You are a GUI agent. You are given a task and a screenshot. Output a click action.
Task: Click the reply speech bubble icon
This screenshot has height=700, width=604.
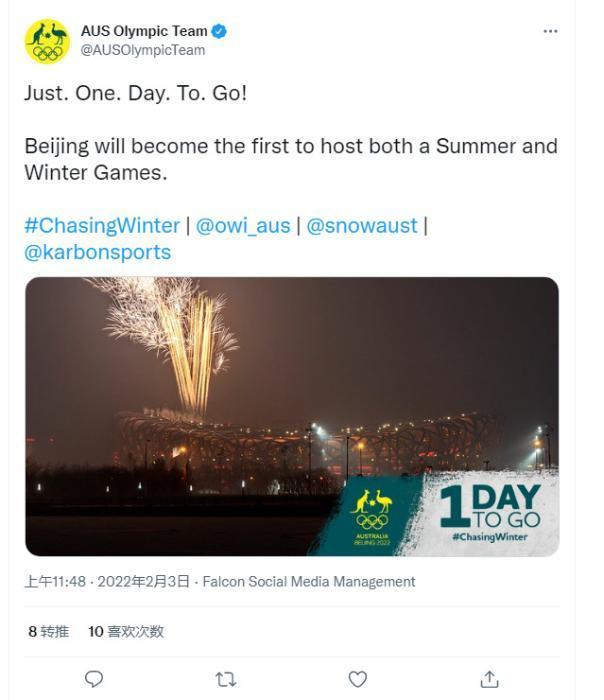click(x=94, y=679)
